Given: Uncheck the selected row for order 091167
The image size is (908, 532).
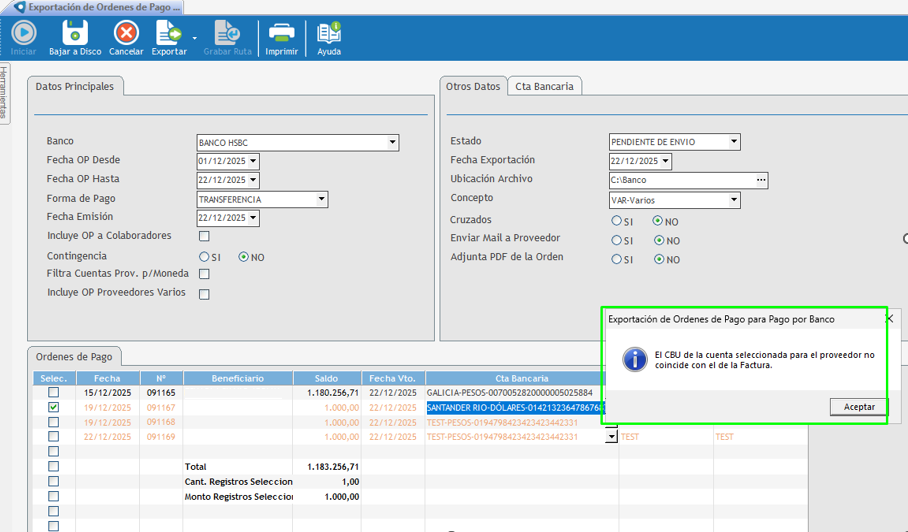Looking at the screenshot, I should [x=53, y=408].
